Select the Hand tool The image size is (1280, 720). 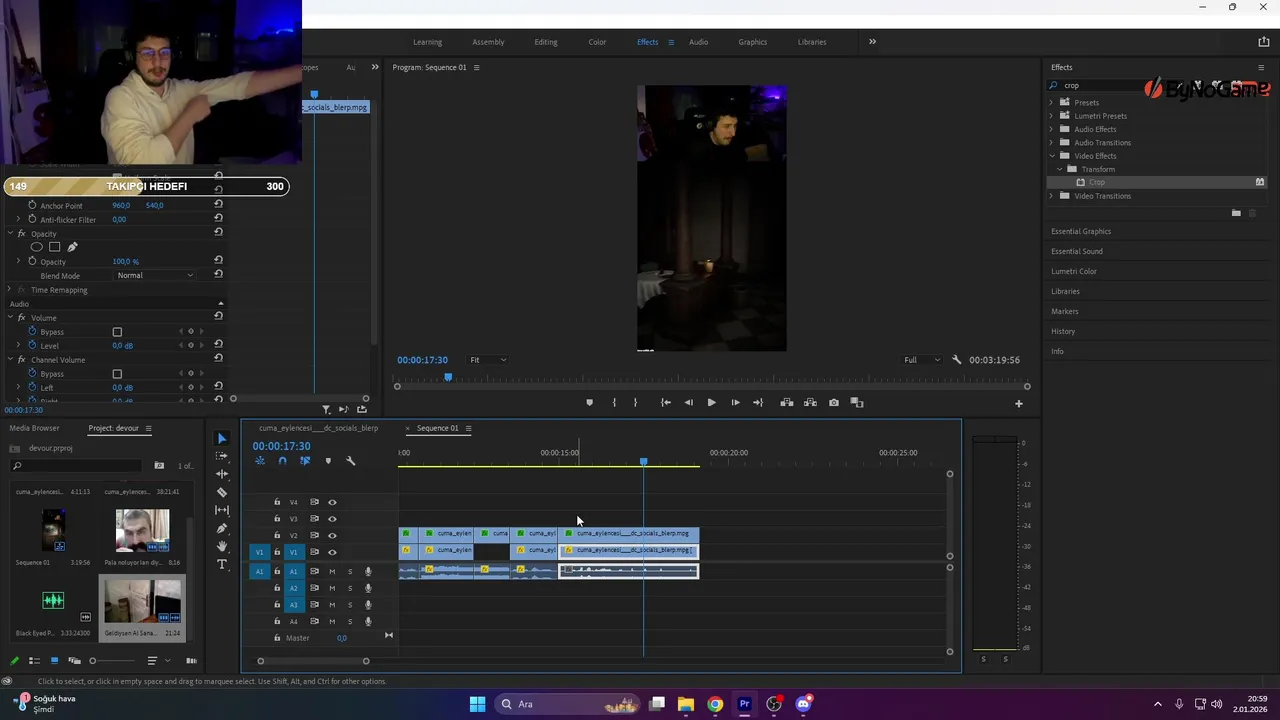tap(222, 546)
